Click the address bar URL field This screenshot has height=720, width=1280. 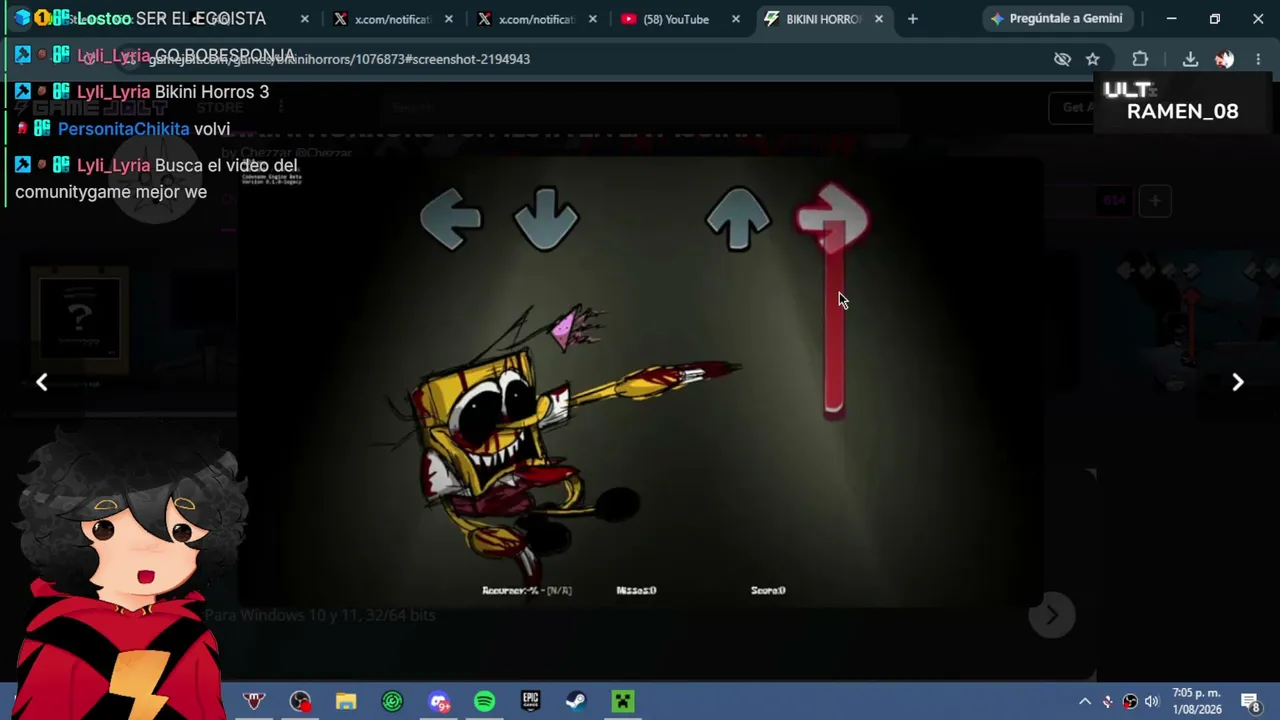590,59
